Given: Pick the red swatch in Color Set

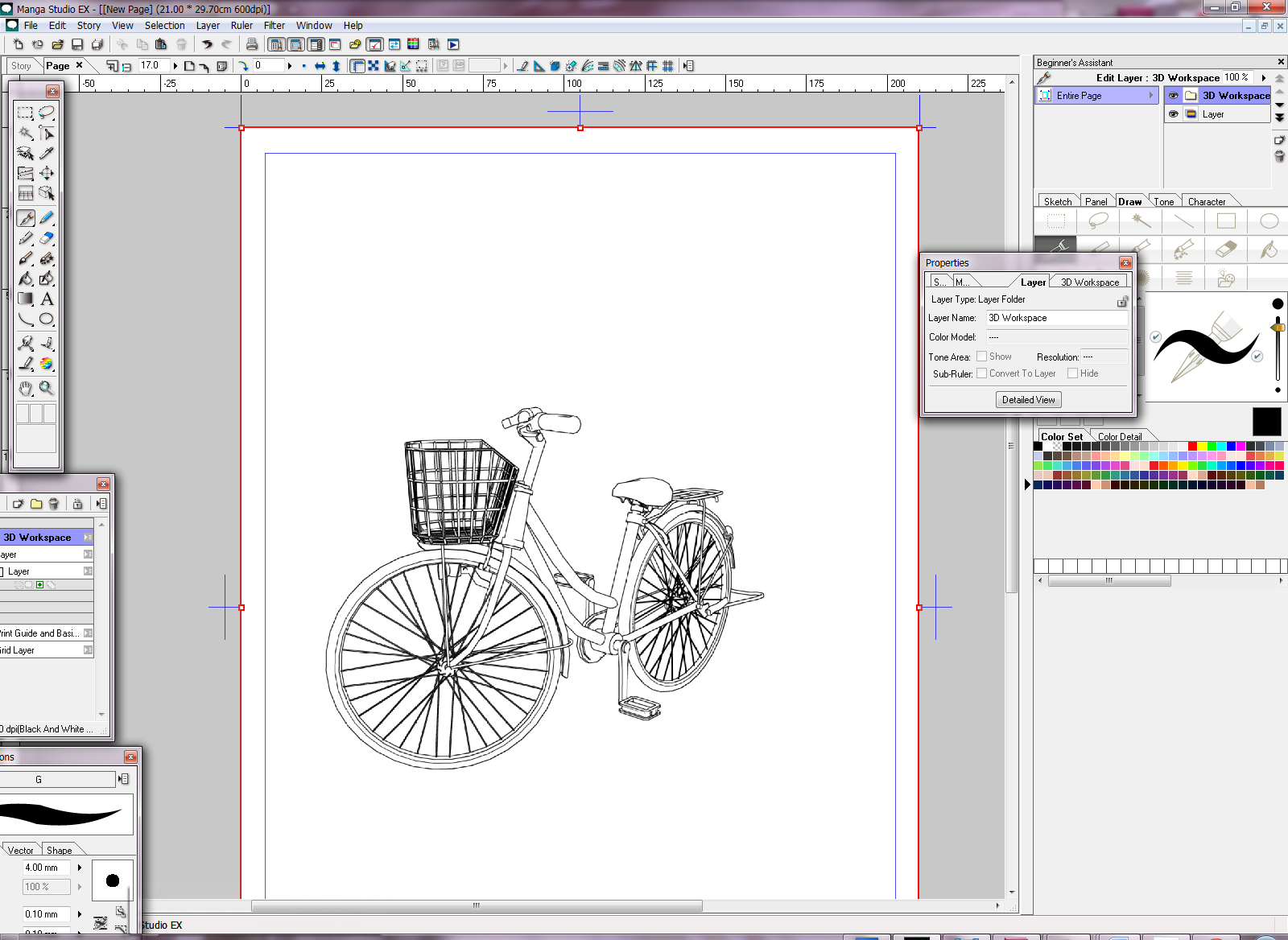Looking at the screenshot, I should click(1192, 446).
